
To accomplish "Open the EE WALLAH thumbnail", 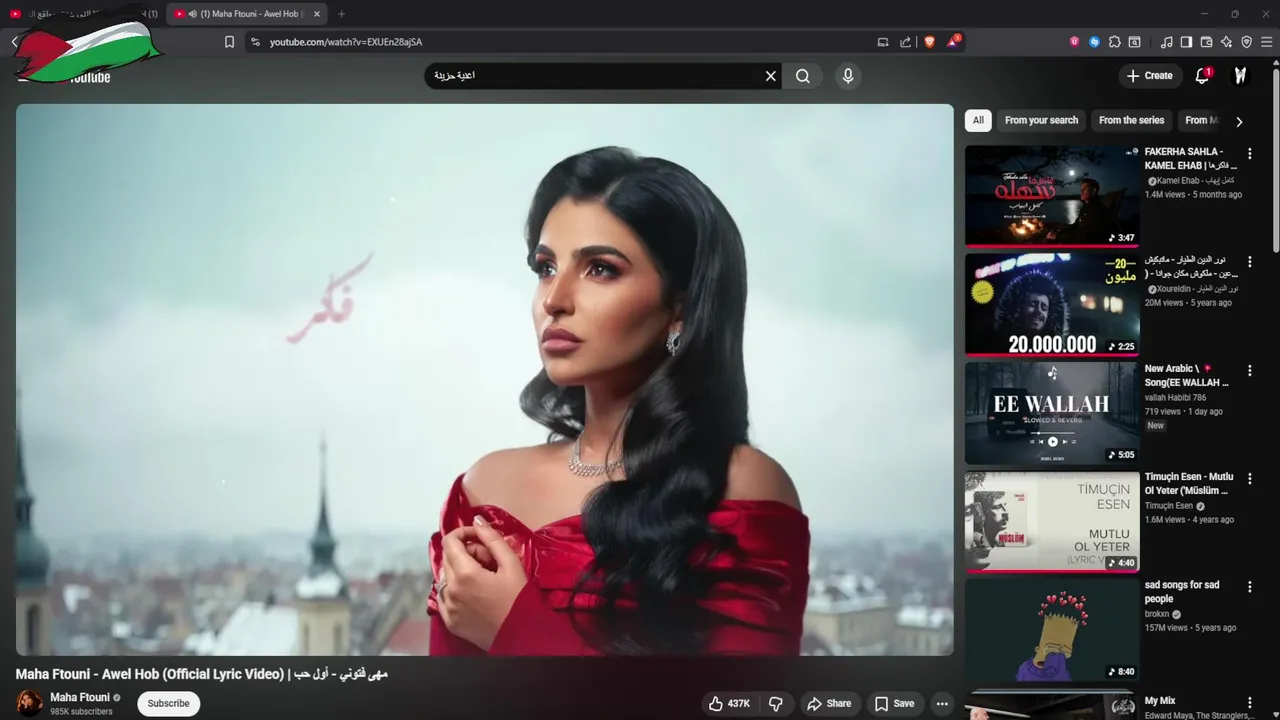I will coord(1052,413).
